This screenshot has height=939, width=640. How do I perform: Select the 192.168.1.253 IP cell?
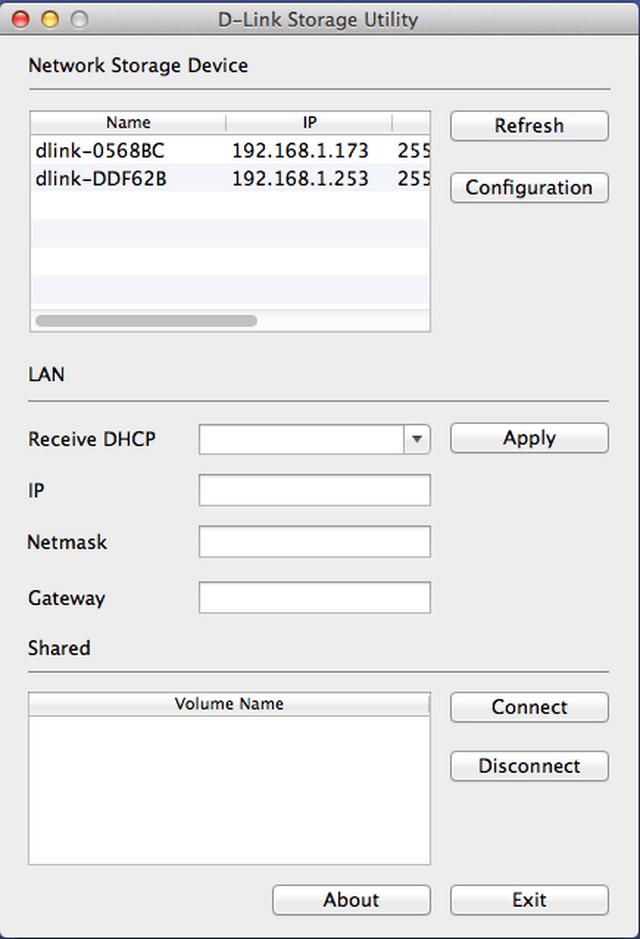point(300,178)
